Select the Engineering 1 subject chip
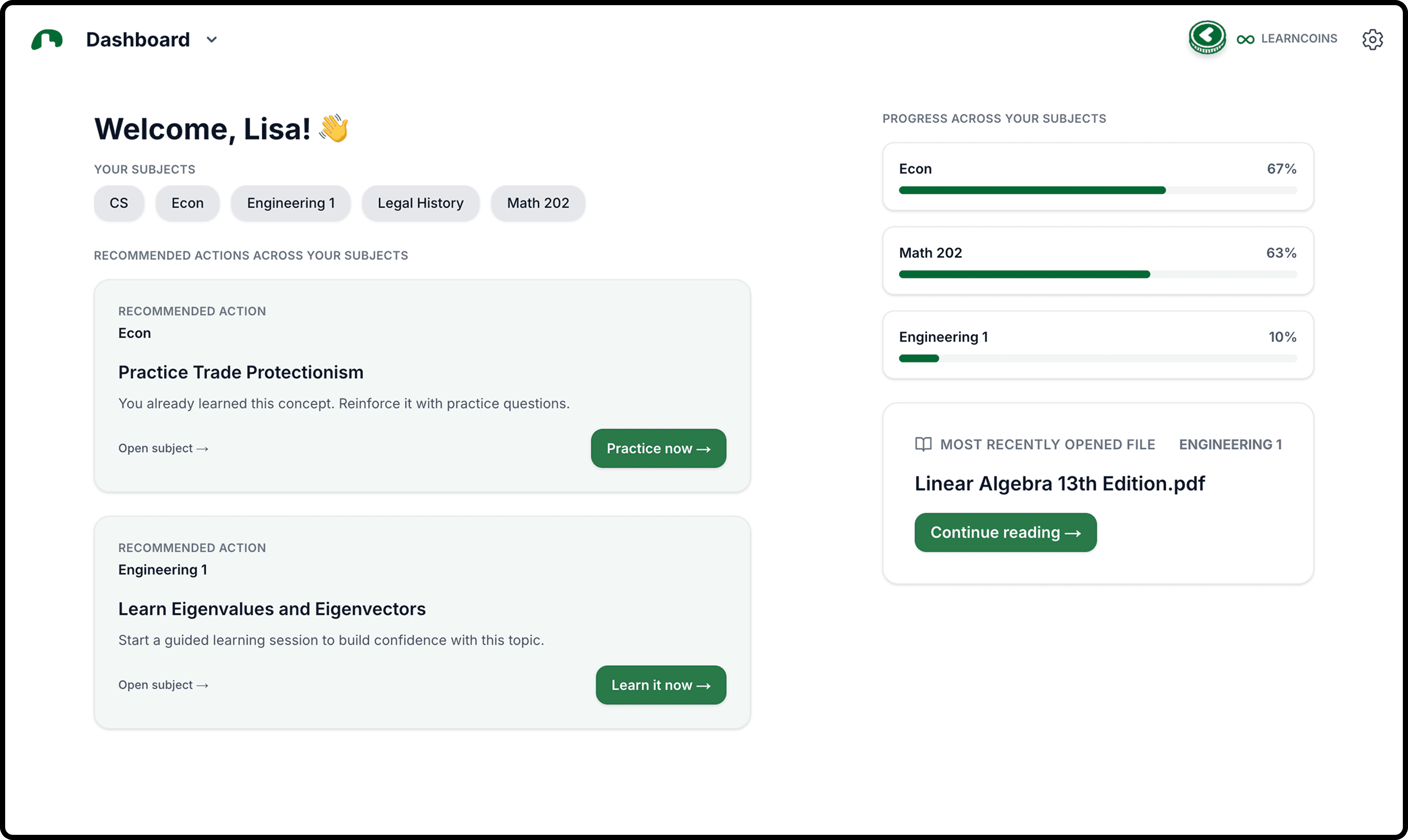This screenshot has height=840, width=1408. pos(290,203)
